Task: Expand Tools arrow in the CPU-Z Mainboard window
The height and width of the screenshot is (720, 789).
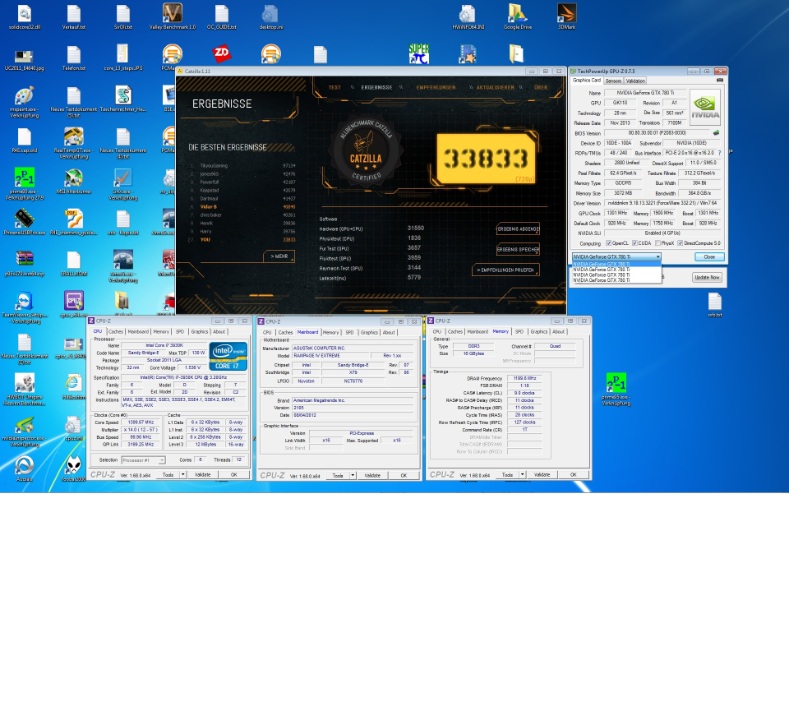Action: click(x=353, y=475)
